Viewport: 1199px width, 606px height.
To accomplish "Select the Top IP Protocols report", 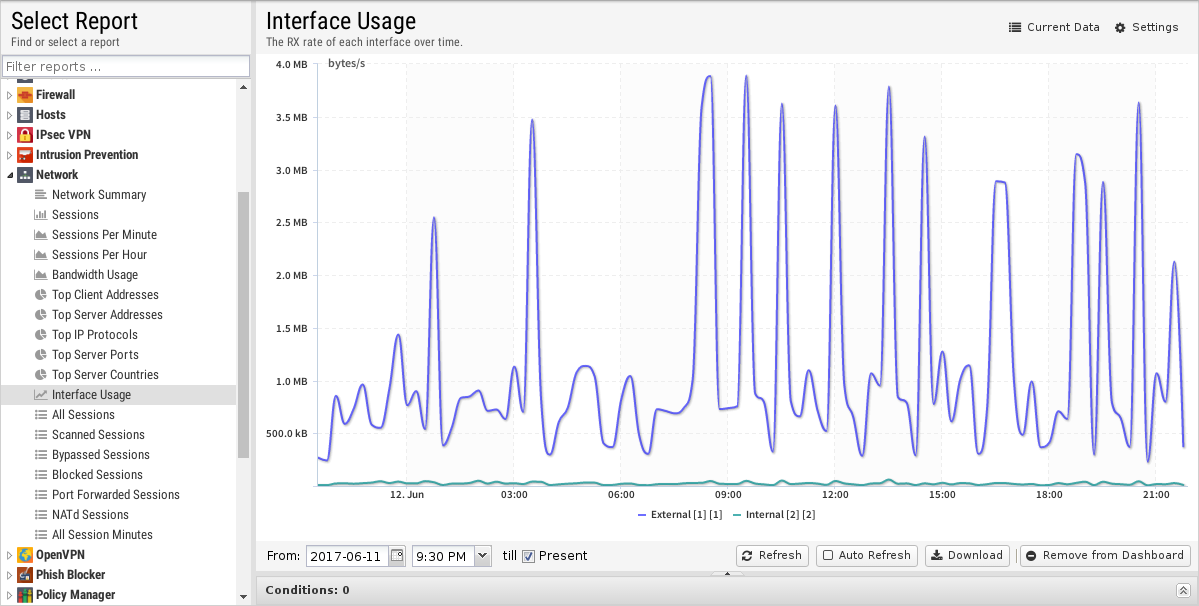I will 95,335.
